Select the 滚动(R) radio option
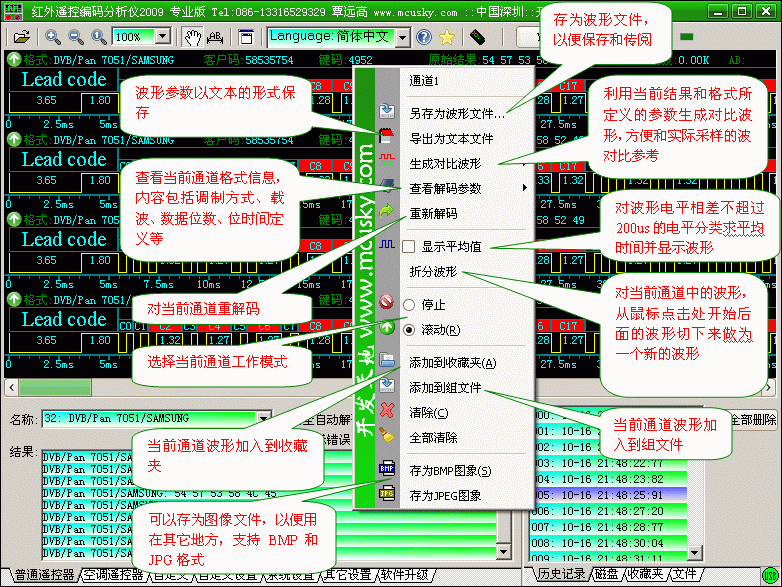 pos(409,329)
